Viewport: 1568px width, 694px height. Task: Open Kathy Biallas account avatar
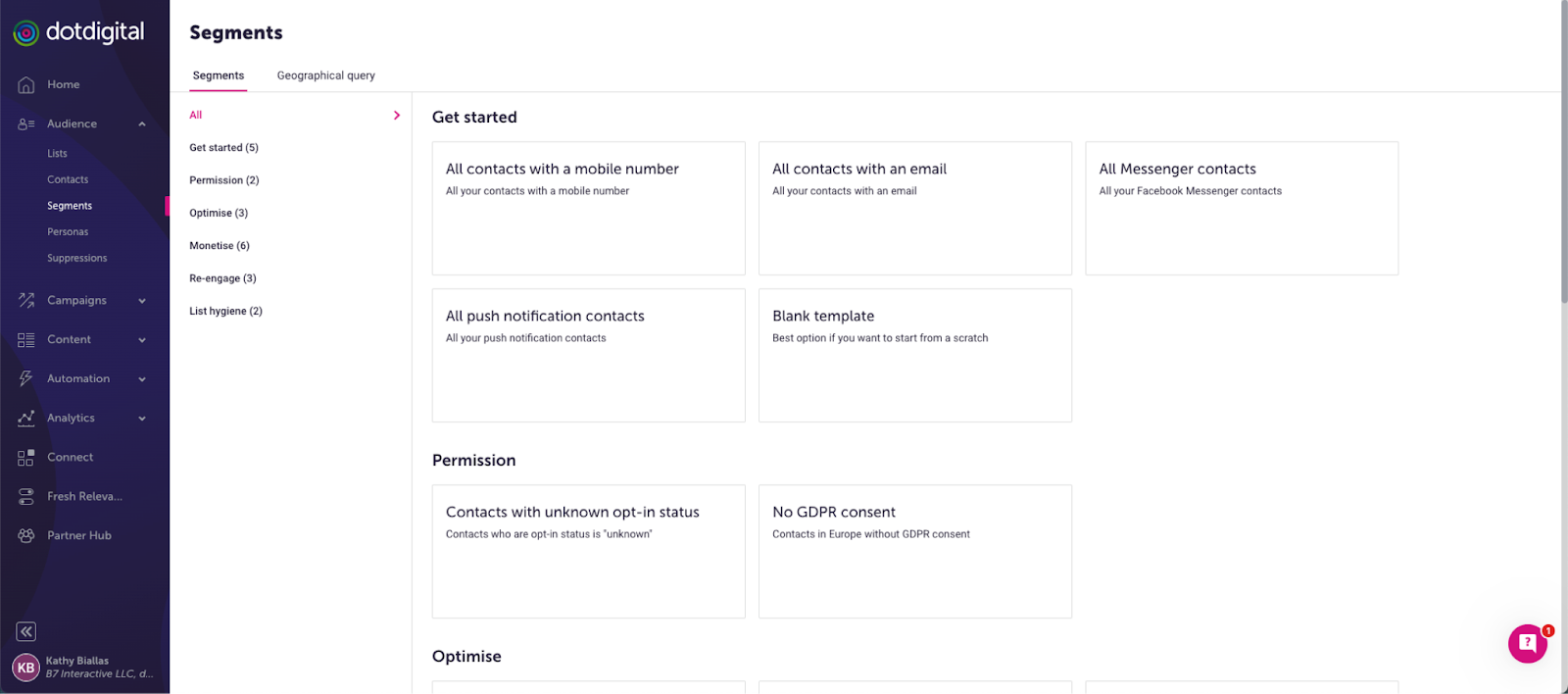point(25,668)
